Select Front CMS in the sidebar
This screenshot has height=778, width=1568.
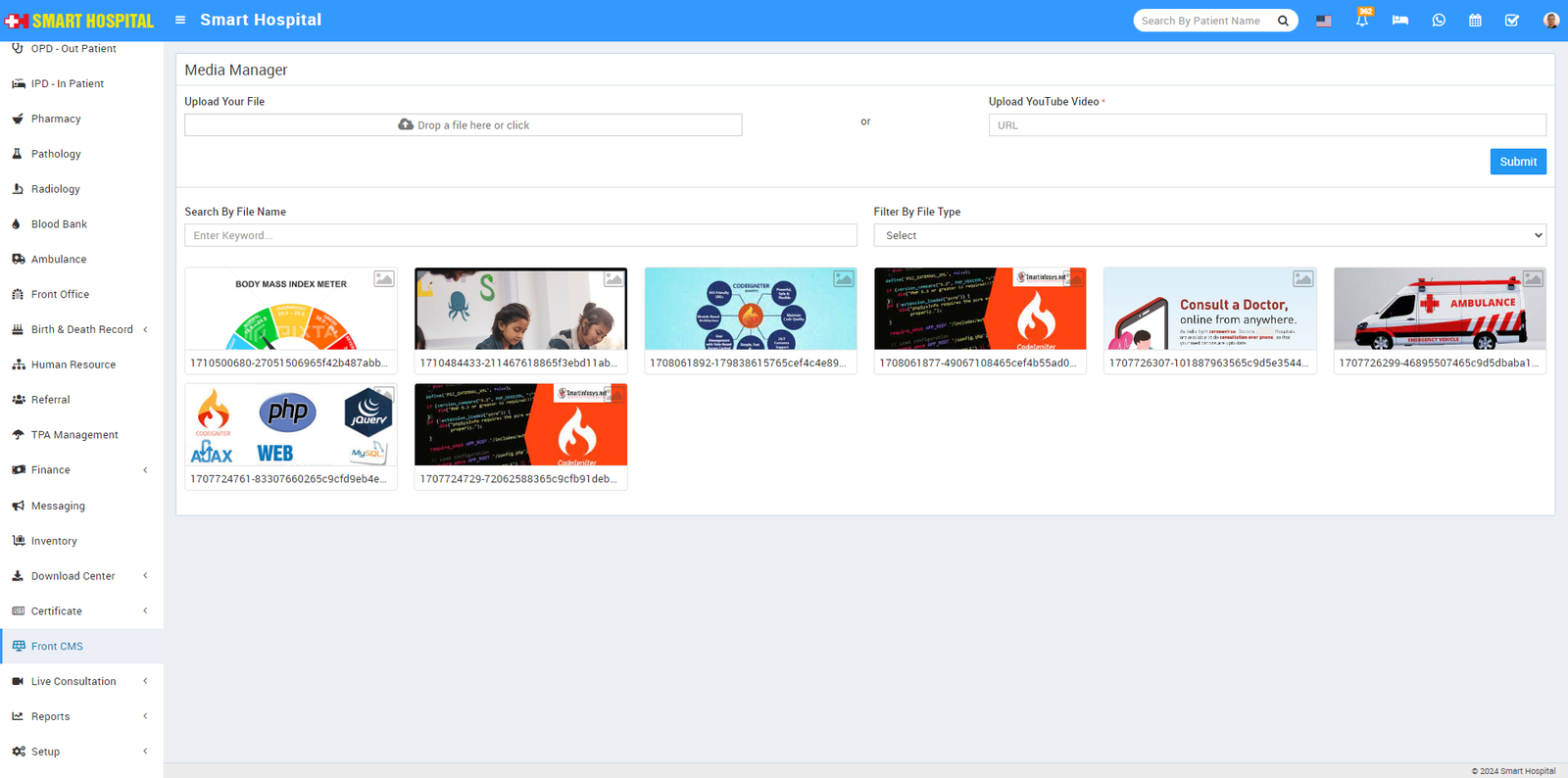point(57,647)
